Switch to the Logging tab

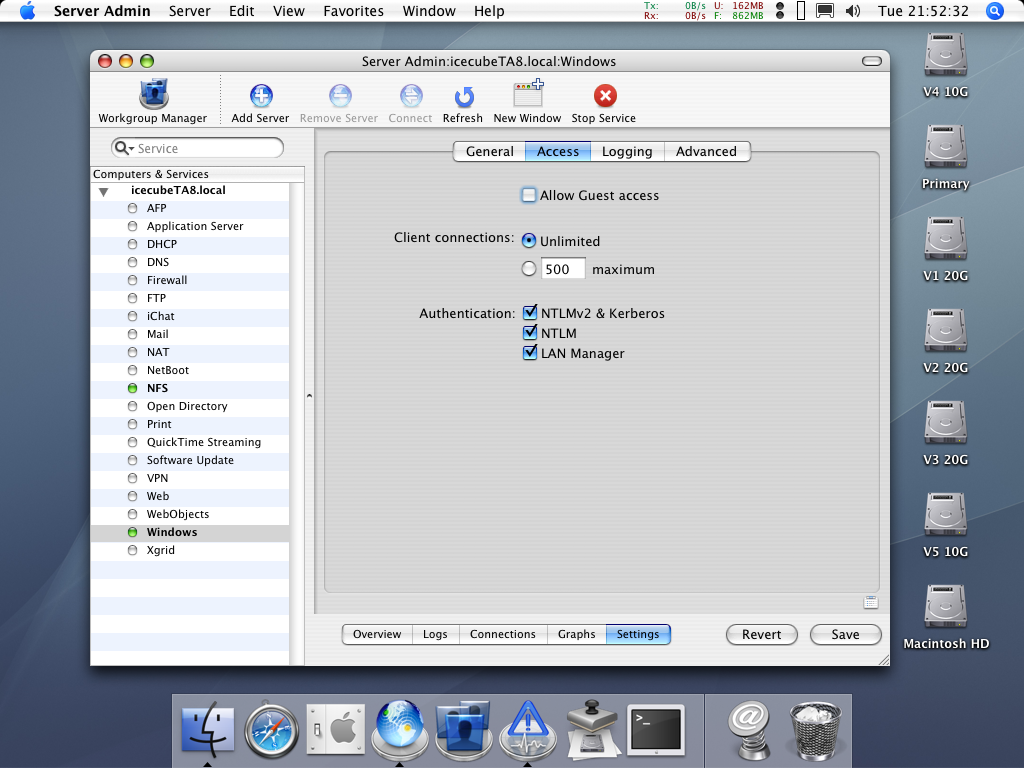(x=627, y=152)
